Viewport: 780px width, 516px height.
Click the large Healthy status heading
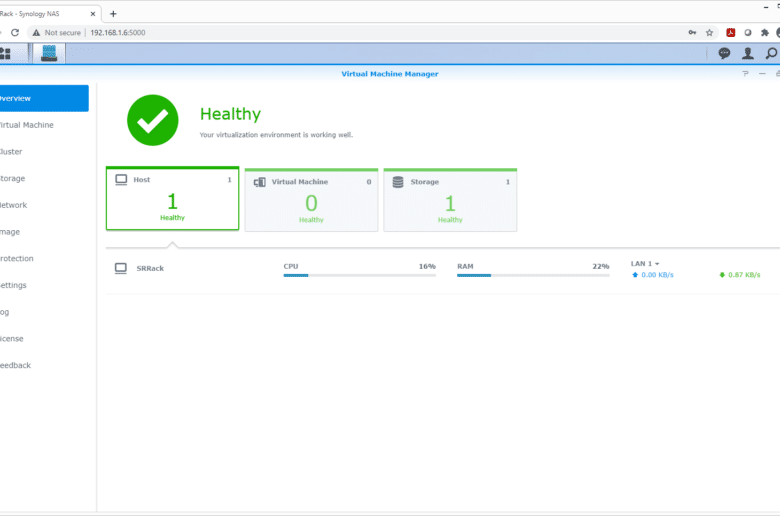[230, 114]
